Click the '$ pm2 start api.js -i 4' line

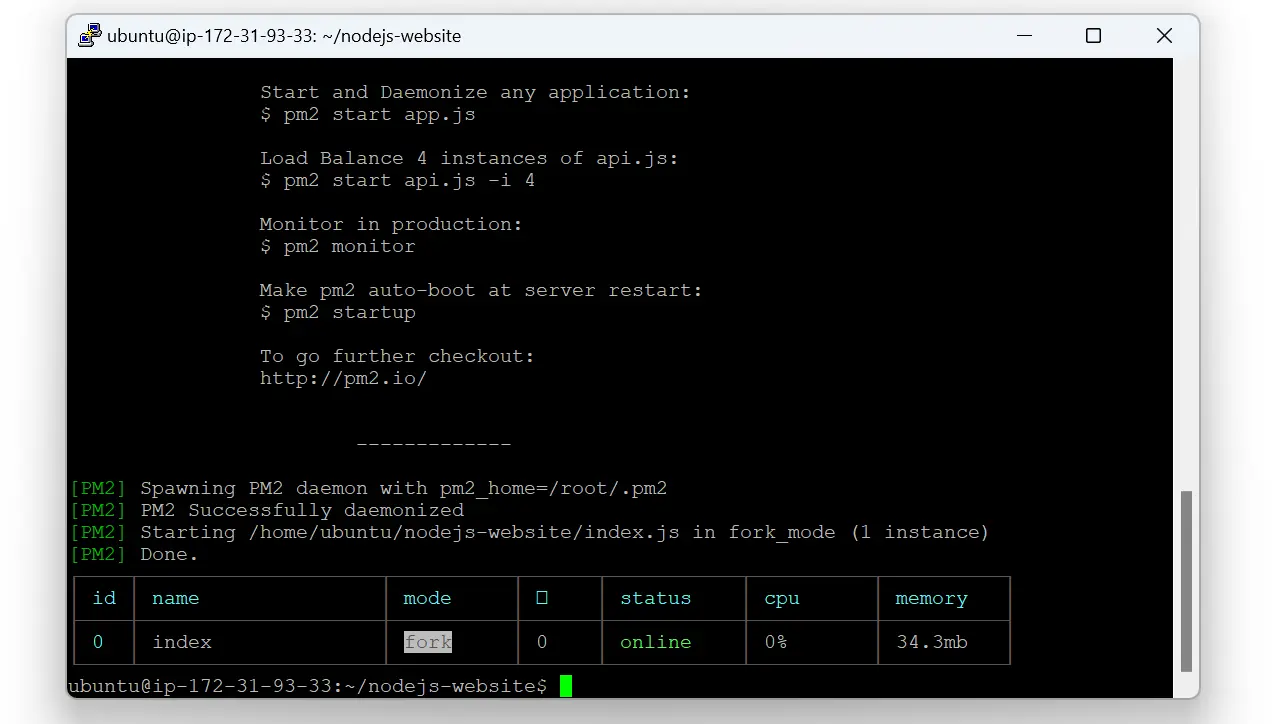398,180
